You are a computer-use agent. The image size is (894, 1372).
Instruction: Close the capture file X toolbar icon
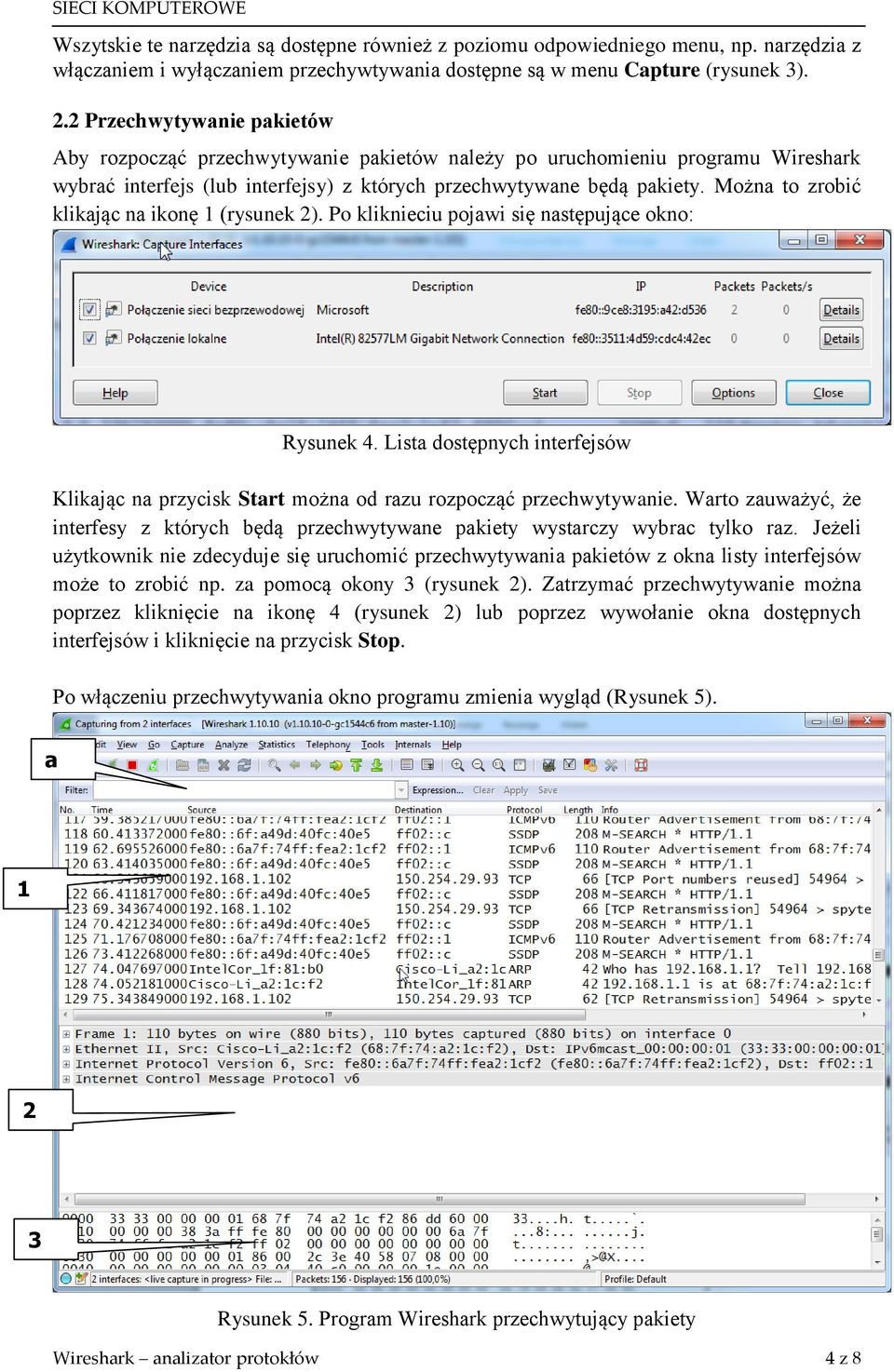[223, 765]
